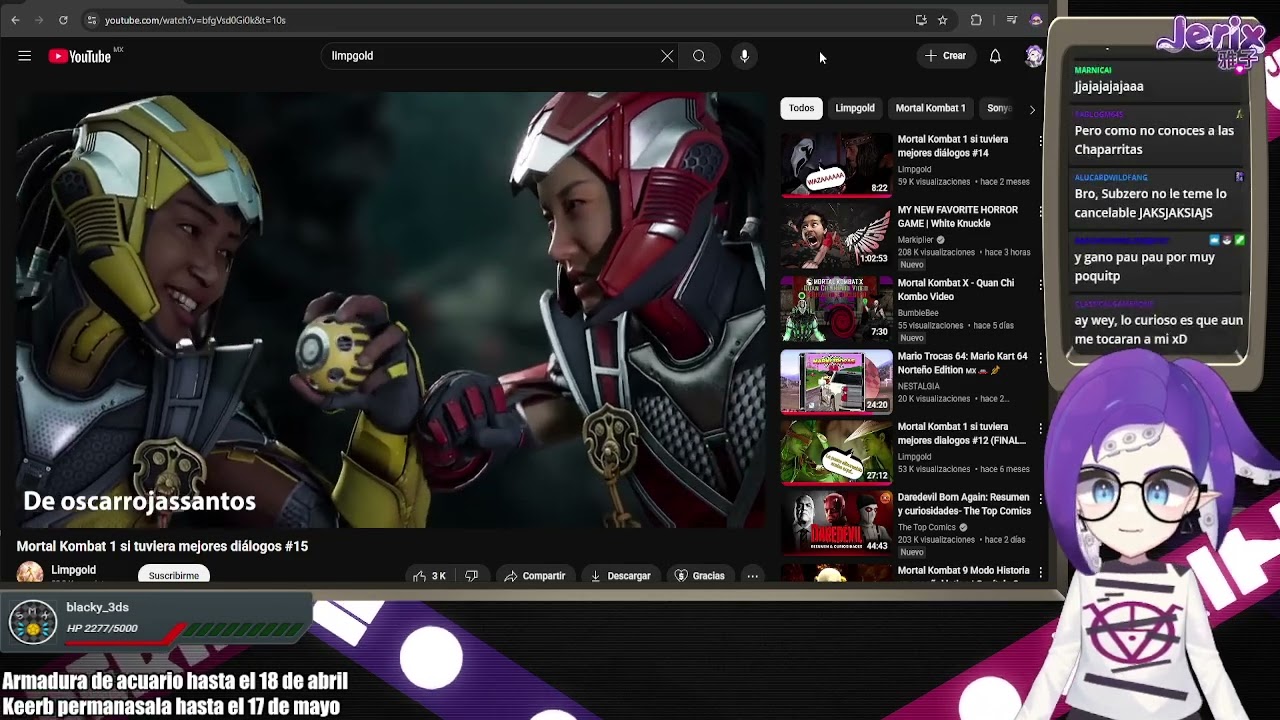This screenshot has width=1280, height=720.
Task: Open browser media control icon
Action: tap(1012, 20)
